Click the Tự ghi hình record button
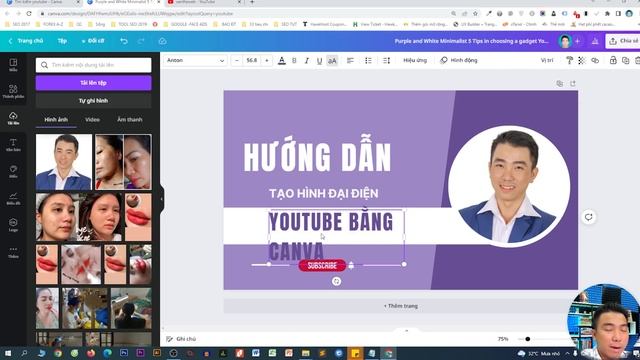 click(x=93, y=100)
